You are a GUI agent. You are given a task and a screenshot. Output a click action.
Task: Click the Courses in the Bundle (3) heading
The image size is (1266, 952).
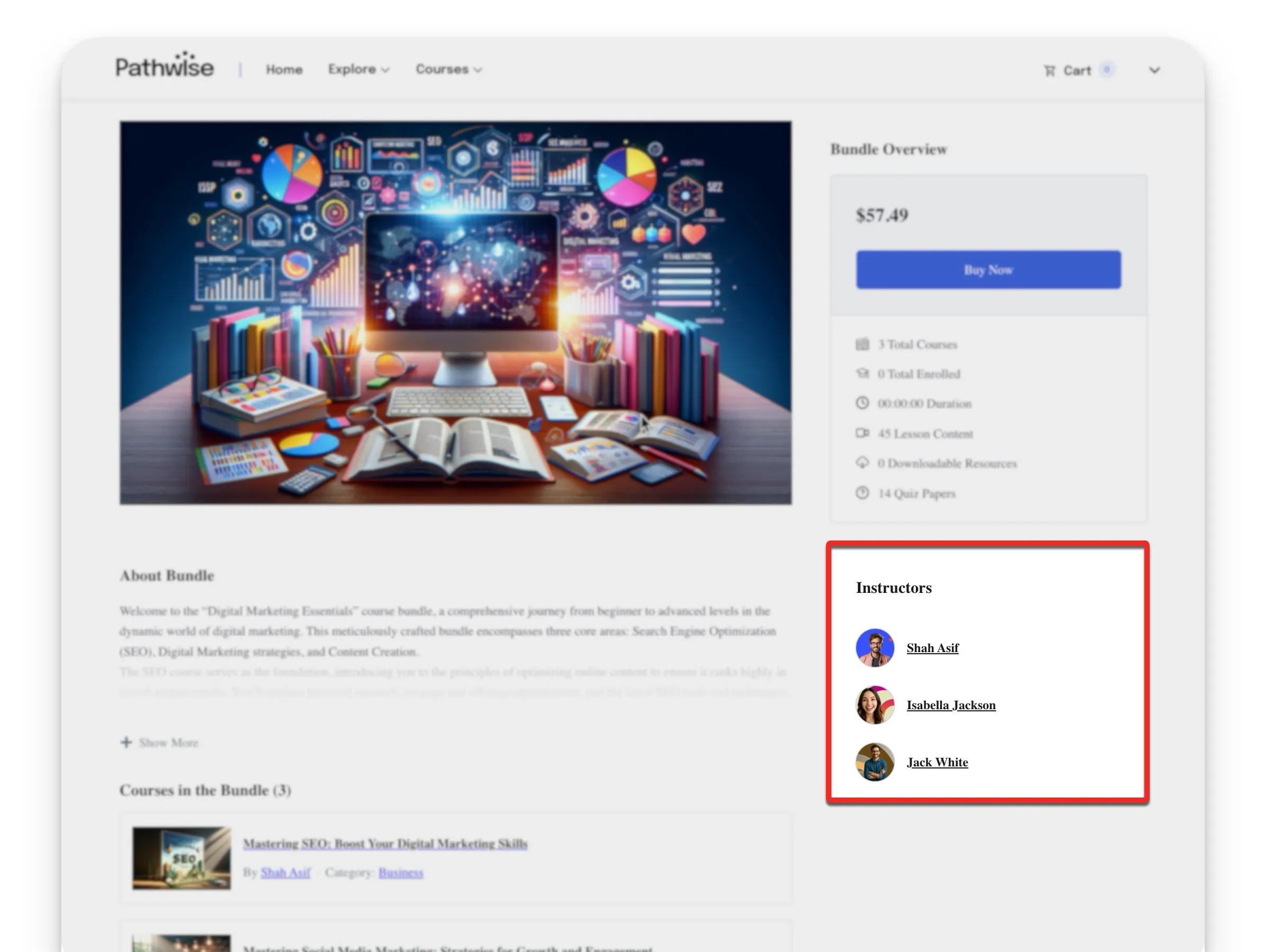pos(205,791)
